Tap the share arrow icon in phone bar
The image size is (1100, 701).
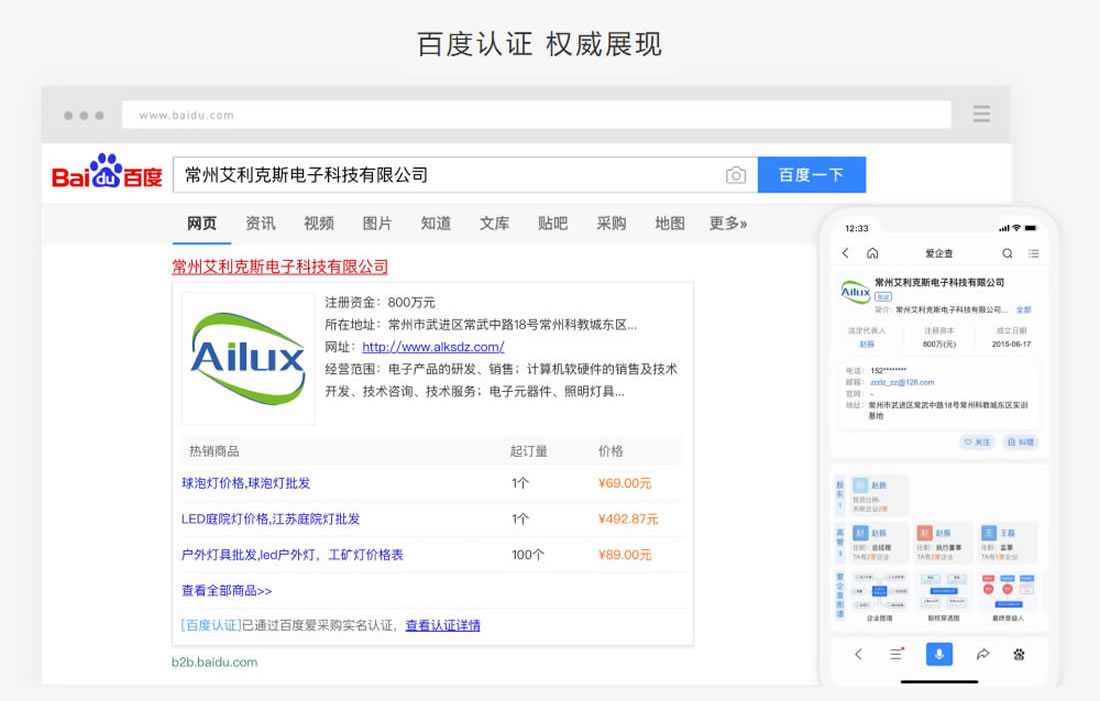coord(983,654)
